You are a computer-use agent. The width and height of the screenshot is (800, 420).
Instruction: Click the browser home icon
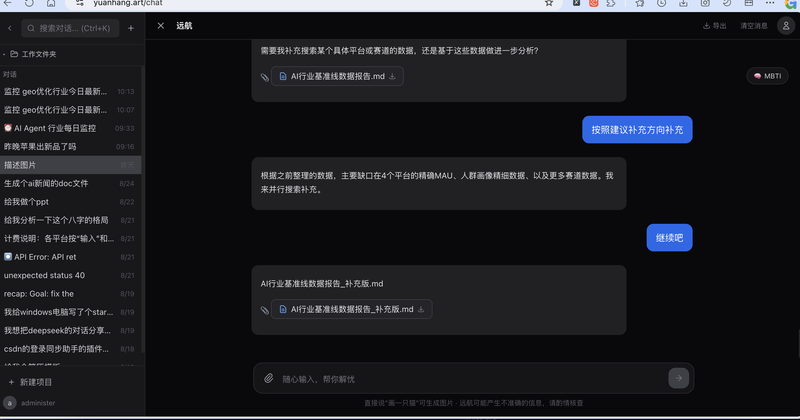(x=51, y=3)
